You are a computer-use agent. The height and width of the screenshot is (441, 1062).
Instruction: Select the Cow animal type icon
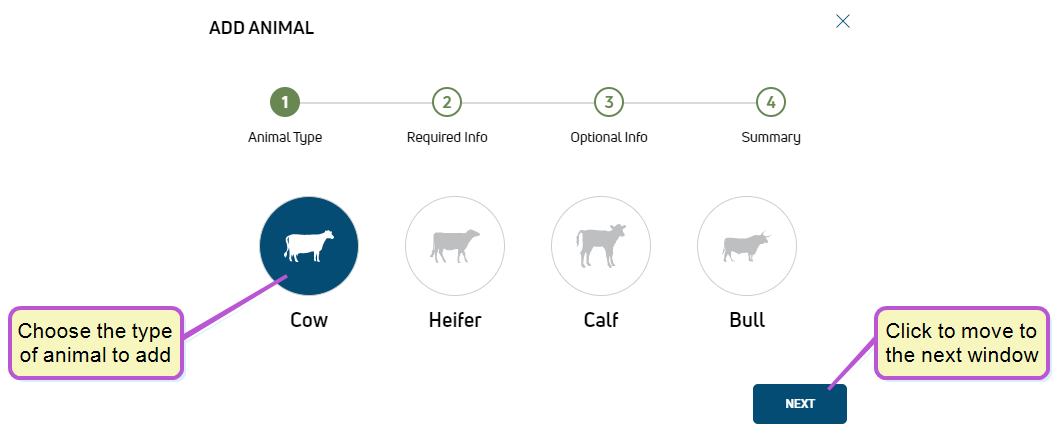coord(309,246)
